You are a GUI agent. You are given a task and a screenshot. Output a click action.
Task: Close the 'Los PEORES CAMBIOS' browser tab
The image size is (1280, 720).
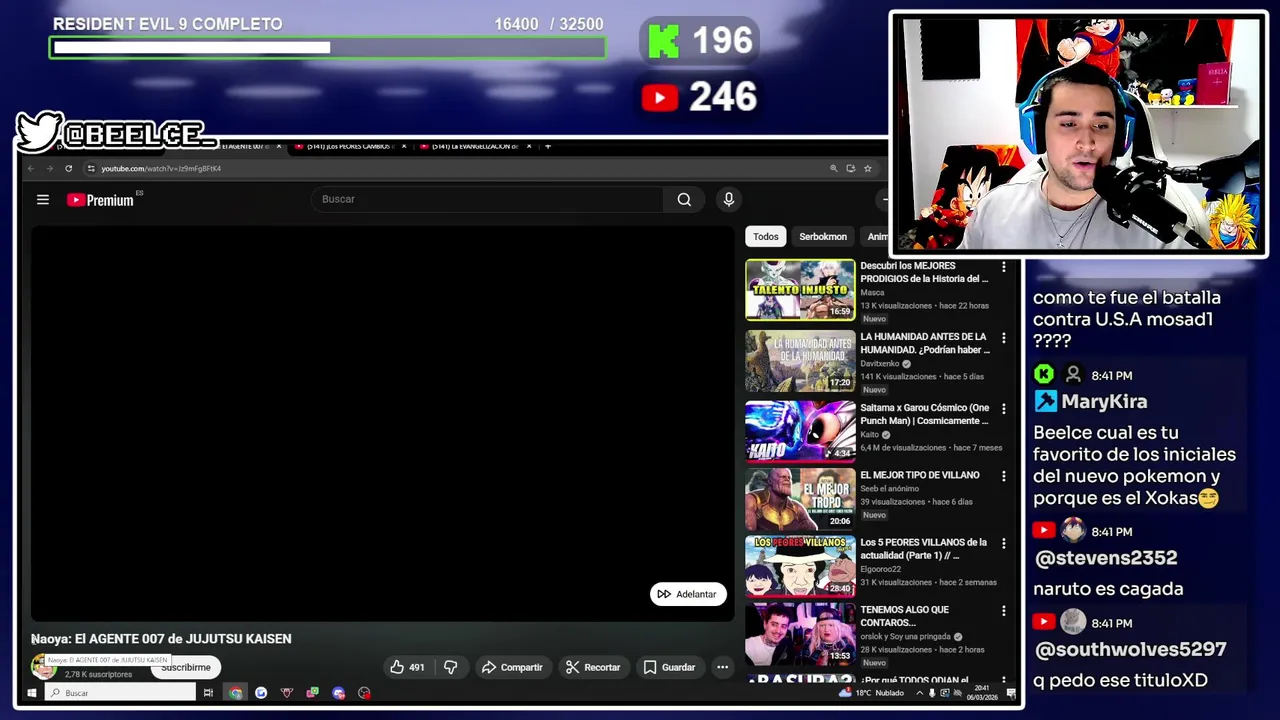tap(404, 146)
